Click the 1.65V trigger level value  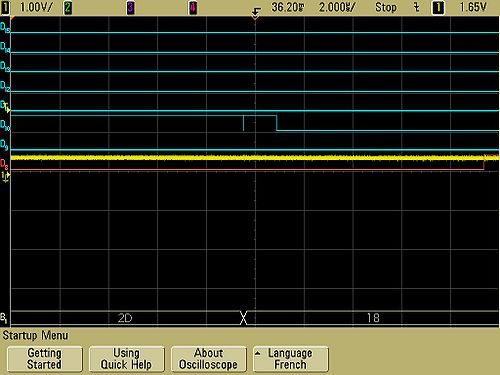tap(473, 7)
